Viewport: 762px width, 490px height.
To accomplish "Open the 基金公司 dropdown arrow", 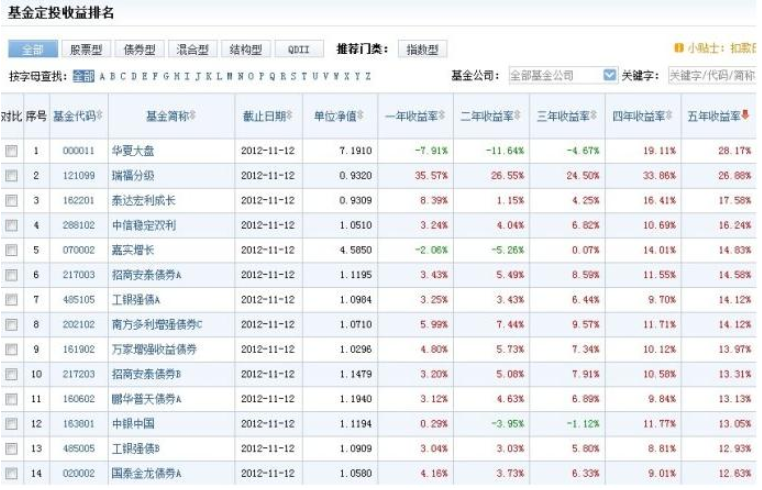I will [609, 75].
